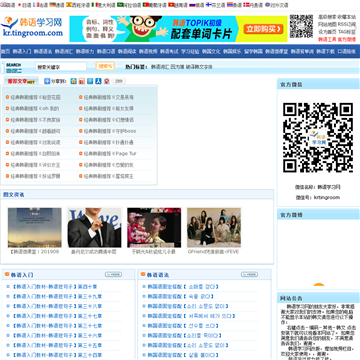Screen dimensions: 360x360
Task: Open 韩国文化 in the navigation bar
Action: (211, 51)
